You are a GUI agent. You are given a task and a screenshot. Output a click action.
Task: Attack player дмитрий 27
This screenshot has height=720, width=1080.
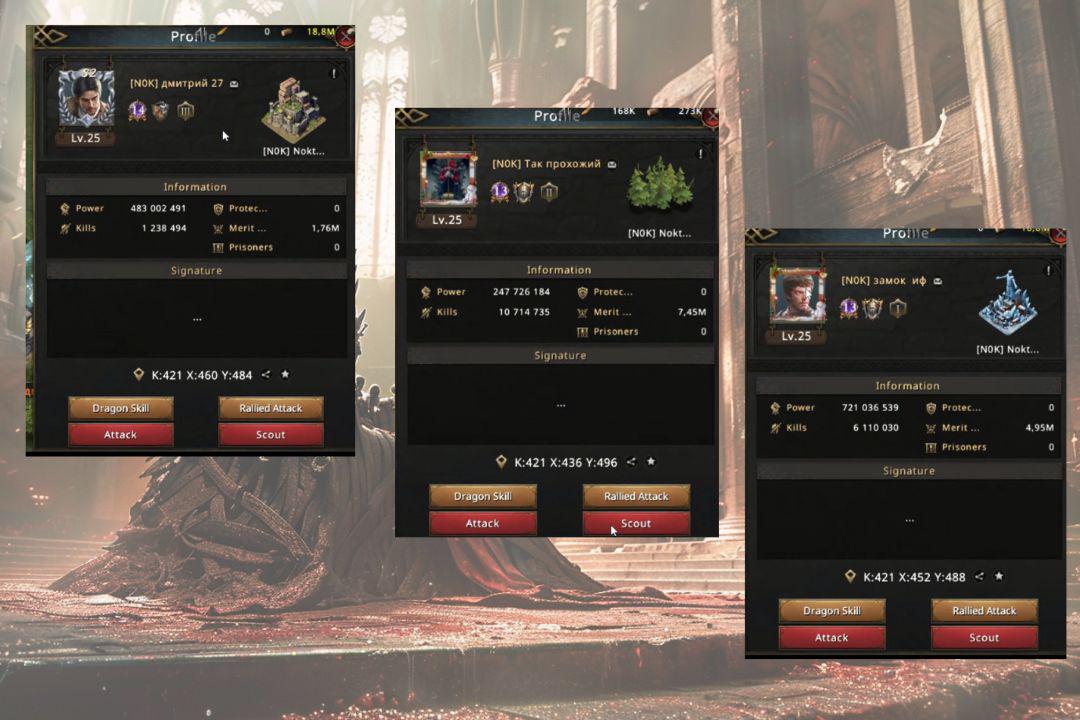point(121,435)
